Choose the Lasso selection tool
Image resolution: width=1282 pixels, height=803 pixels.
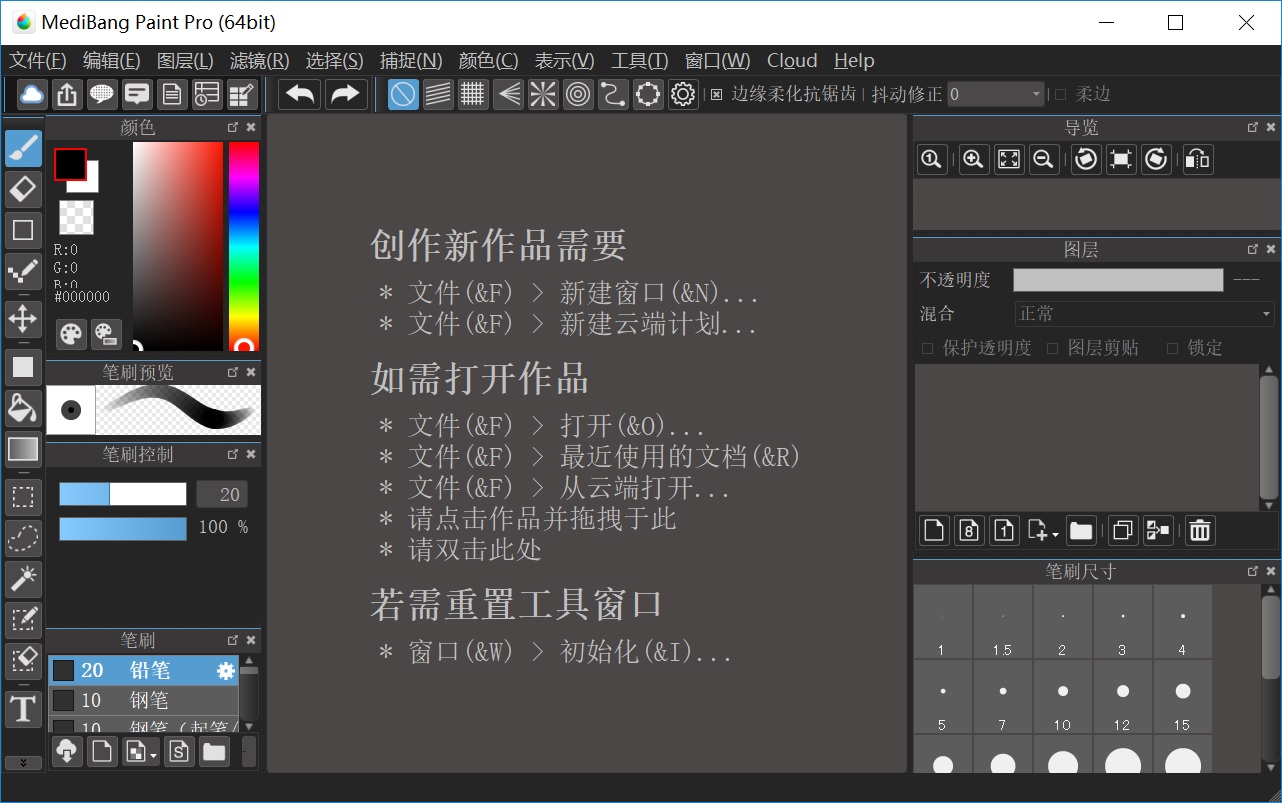point(23,538)
